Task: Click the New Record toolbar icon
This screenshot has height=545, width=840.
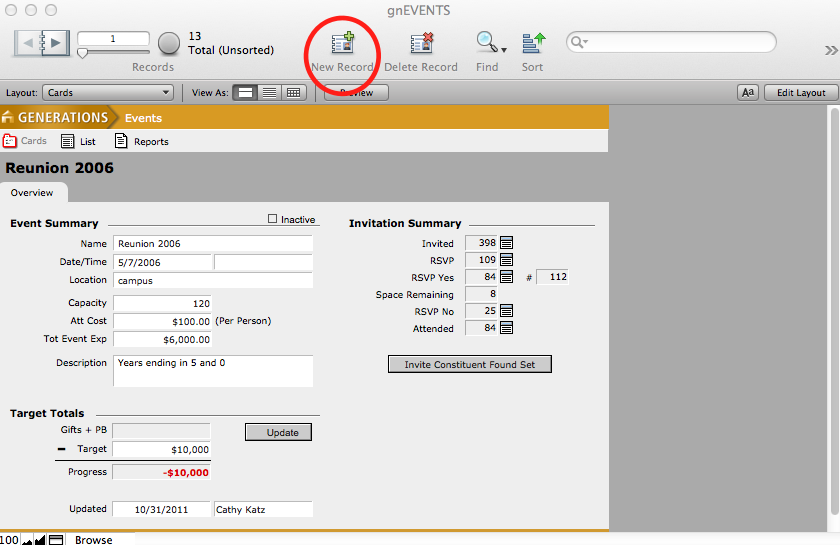Action: tap(343, 43)
